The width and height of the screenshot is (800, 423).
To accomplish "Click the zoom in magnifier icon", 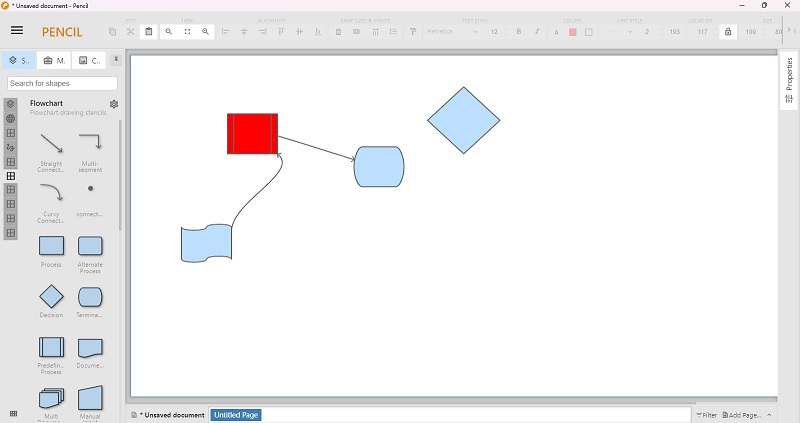I will click(x=206, y=32).
